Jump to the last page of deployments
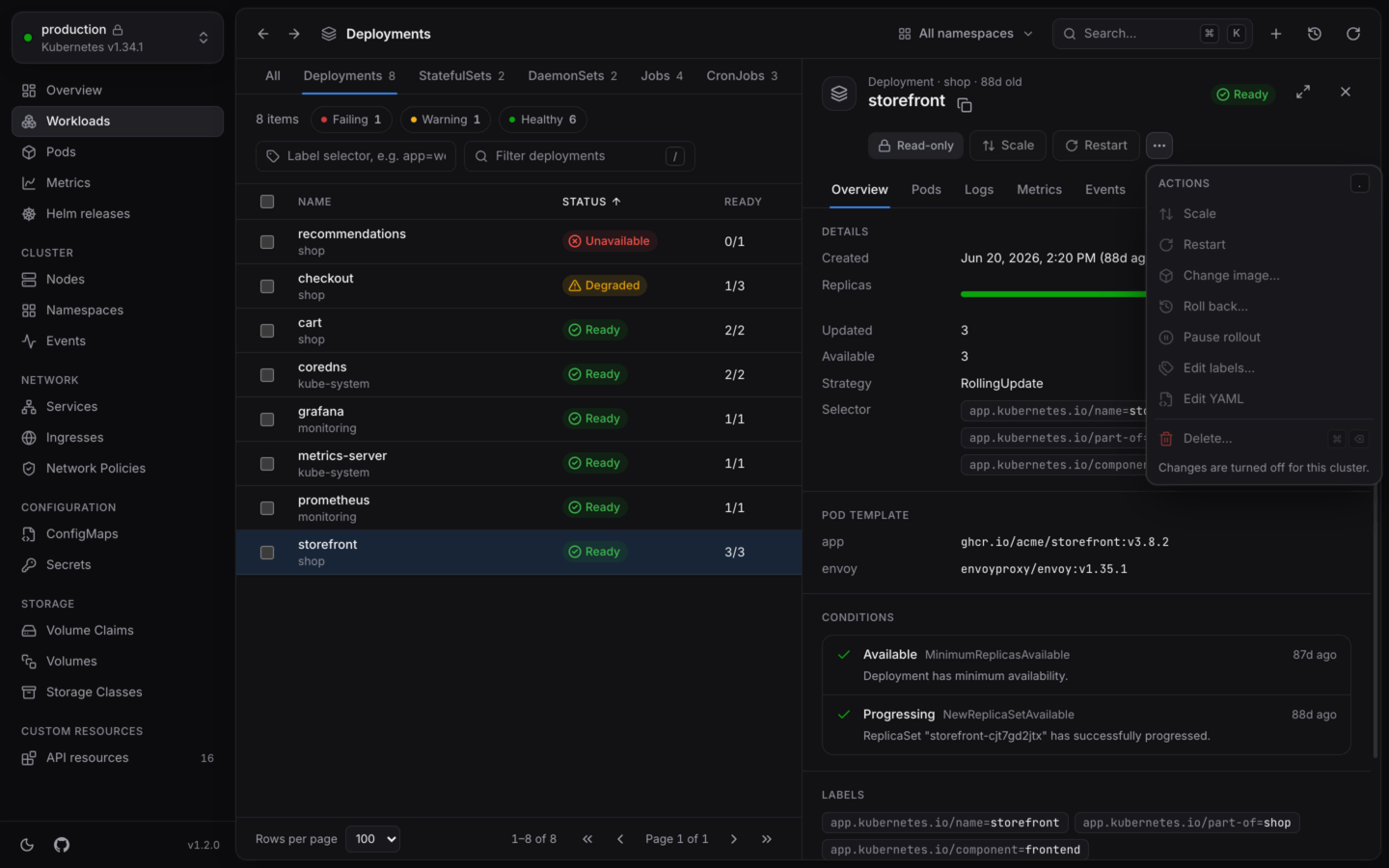Screen dimensions: 1389x868 point(767,839)
